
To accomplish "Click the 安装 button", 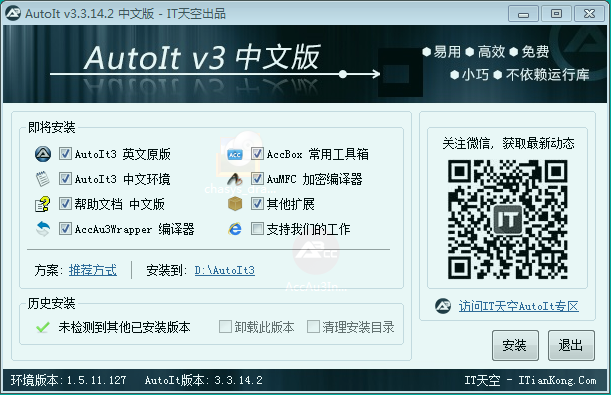I will tap(515, 346).
